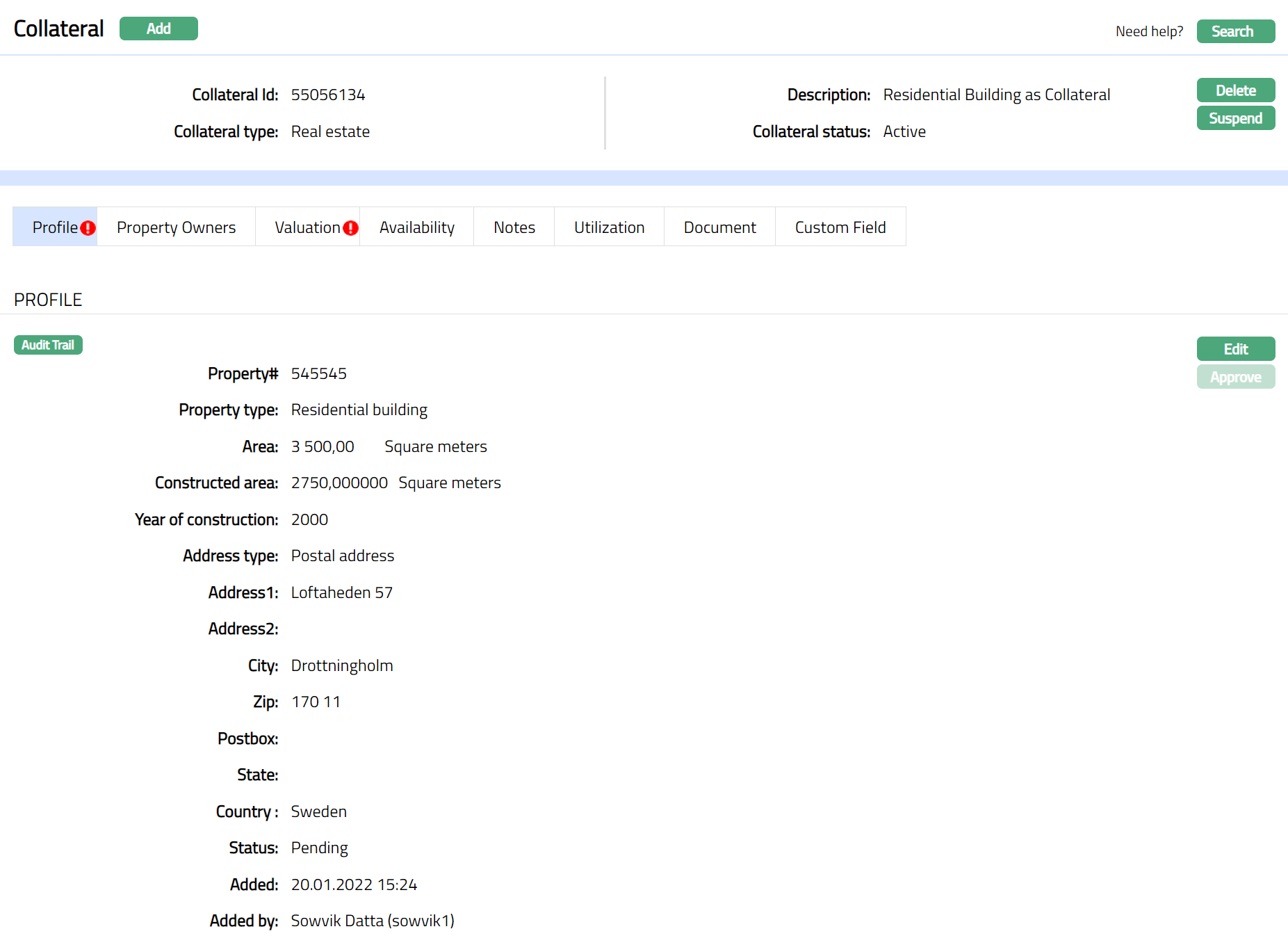The height and width of the screenshot is (945, 1288).
Task: Select the Profile tab
Action: [54, 227]
